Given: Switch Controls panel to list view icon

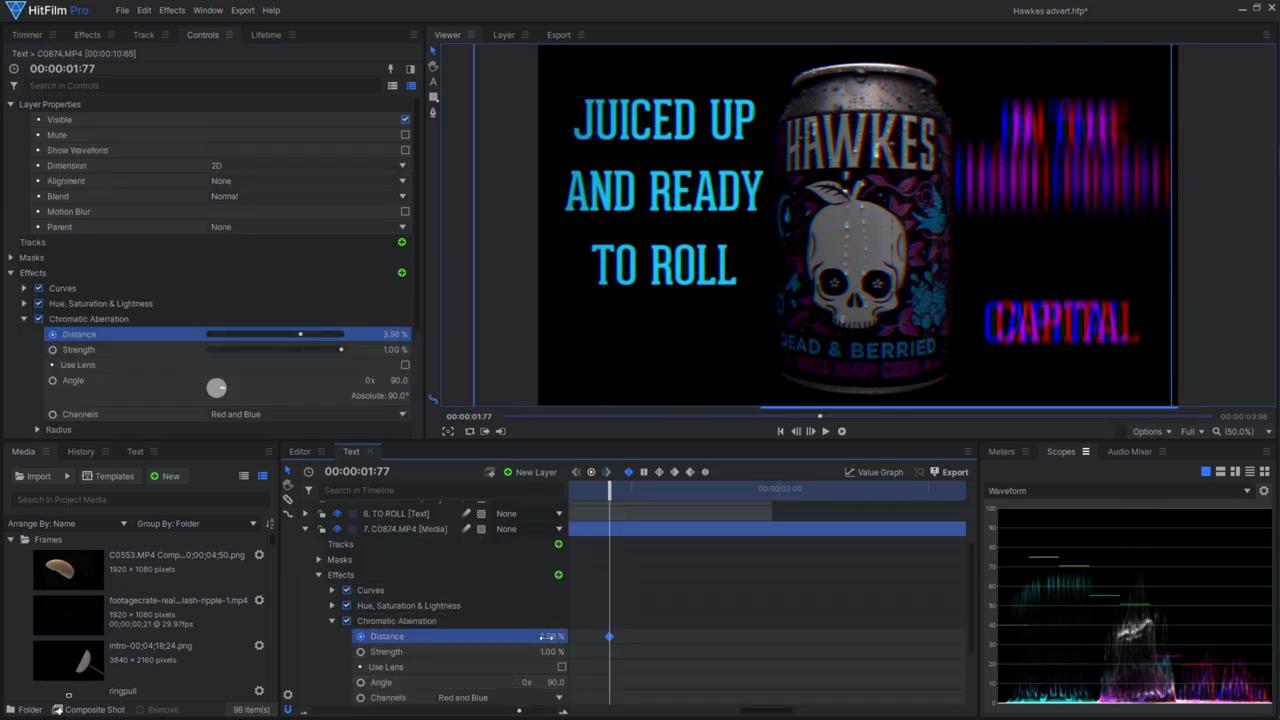Looking at the screenshot, I should (393, 86).
